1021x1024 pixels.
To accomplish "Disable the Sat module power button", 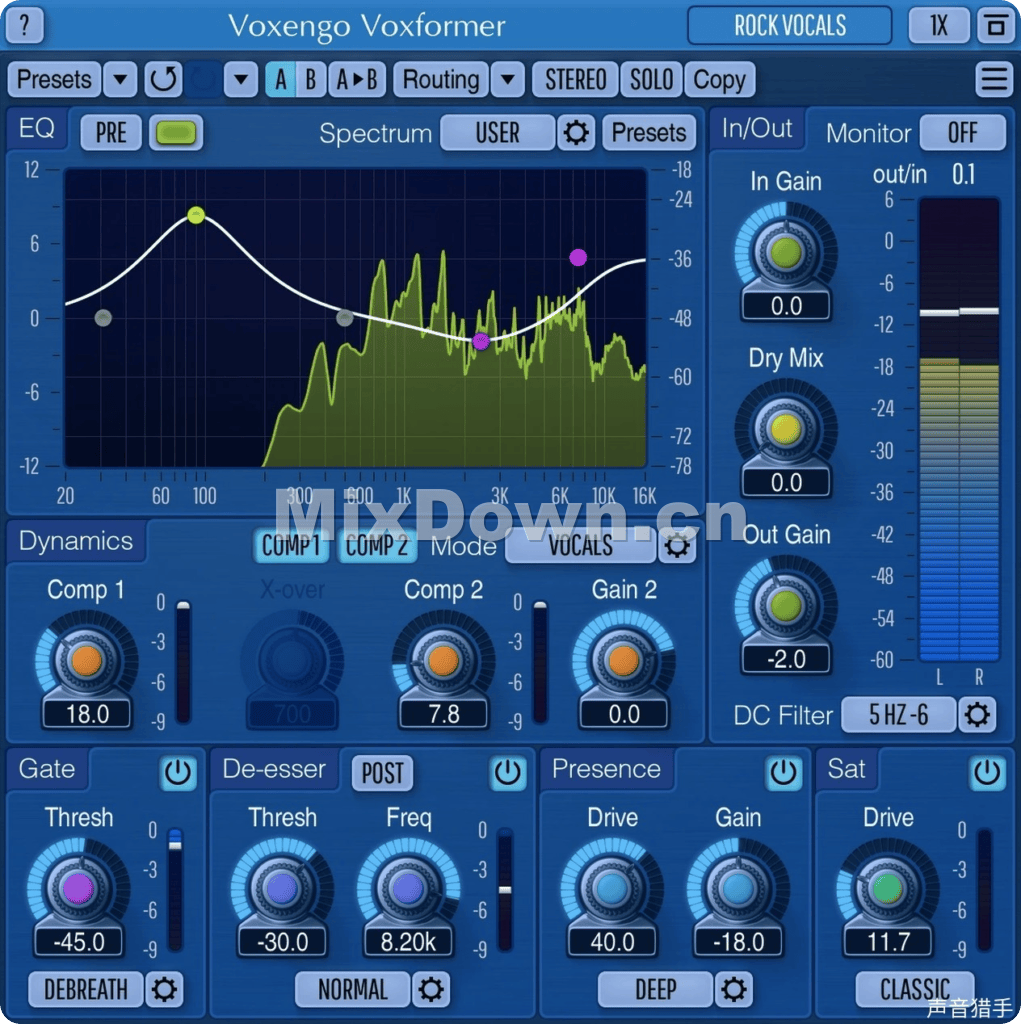I will [x=987, y=772].
